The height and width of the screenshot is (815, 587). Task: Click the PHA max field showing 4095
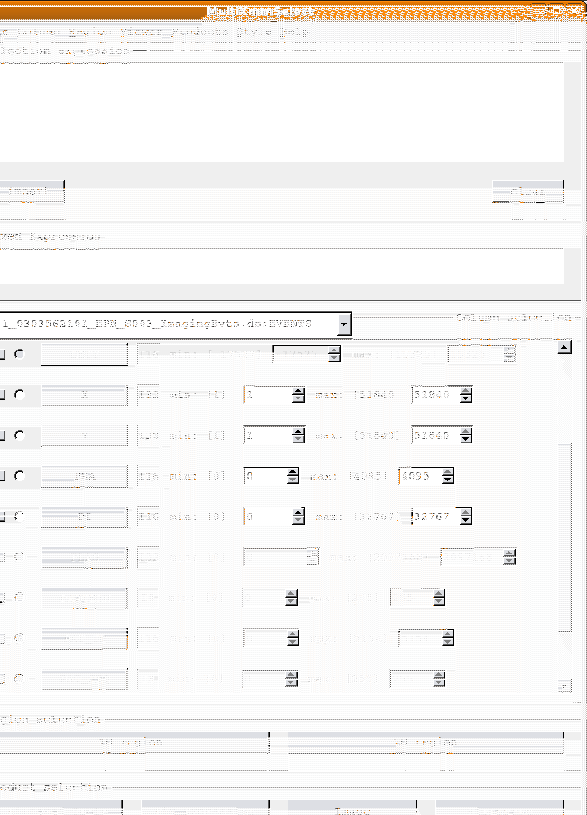pos(420,476)
